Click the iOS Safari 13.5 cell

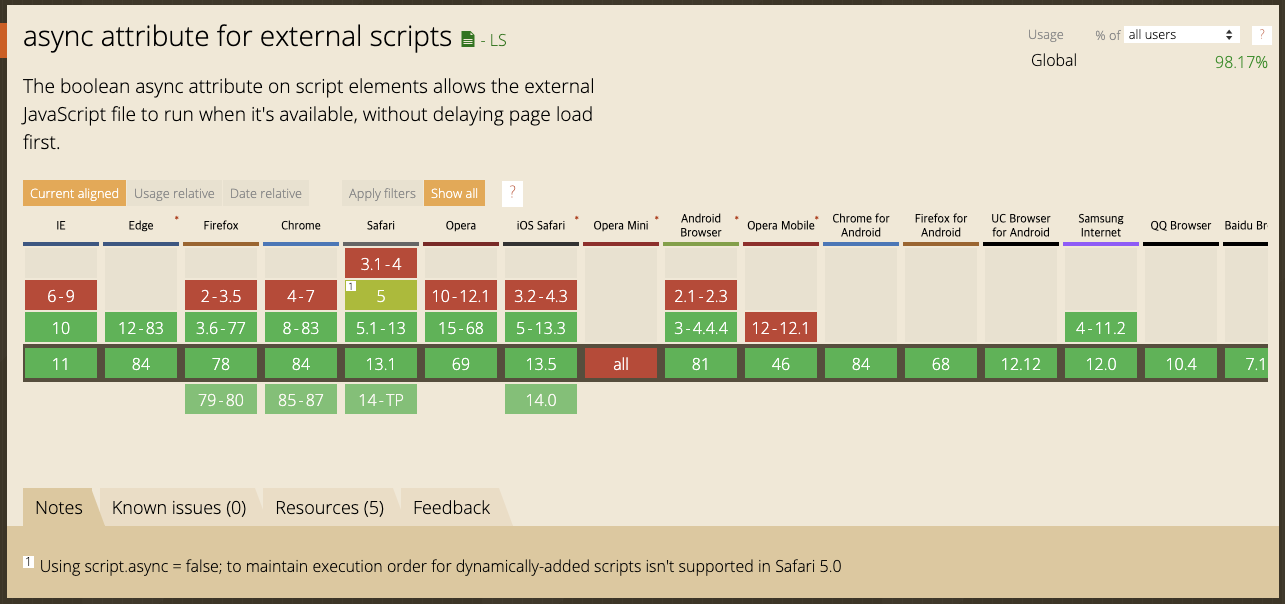coord(541,364)
